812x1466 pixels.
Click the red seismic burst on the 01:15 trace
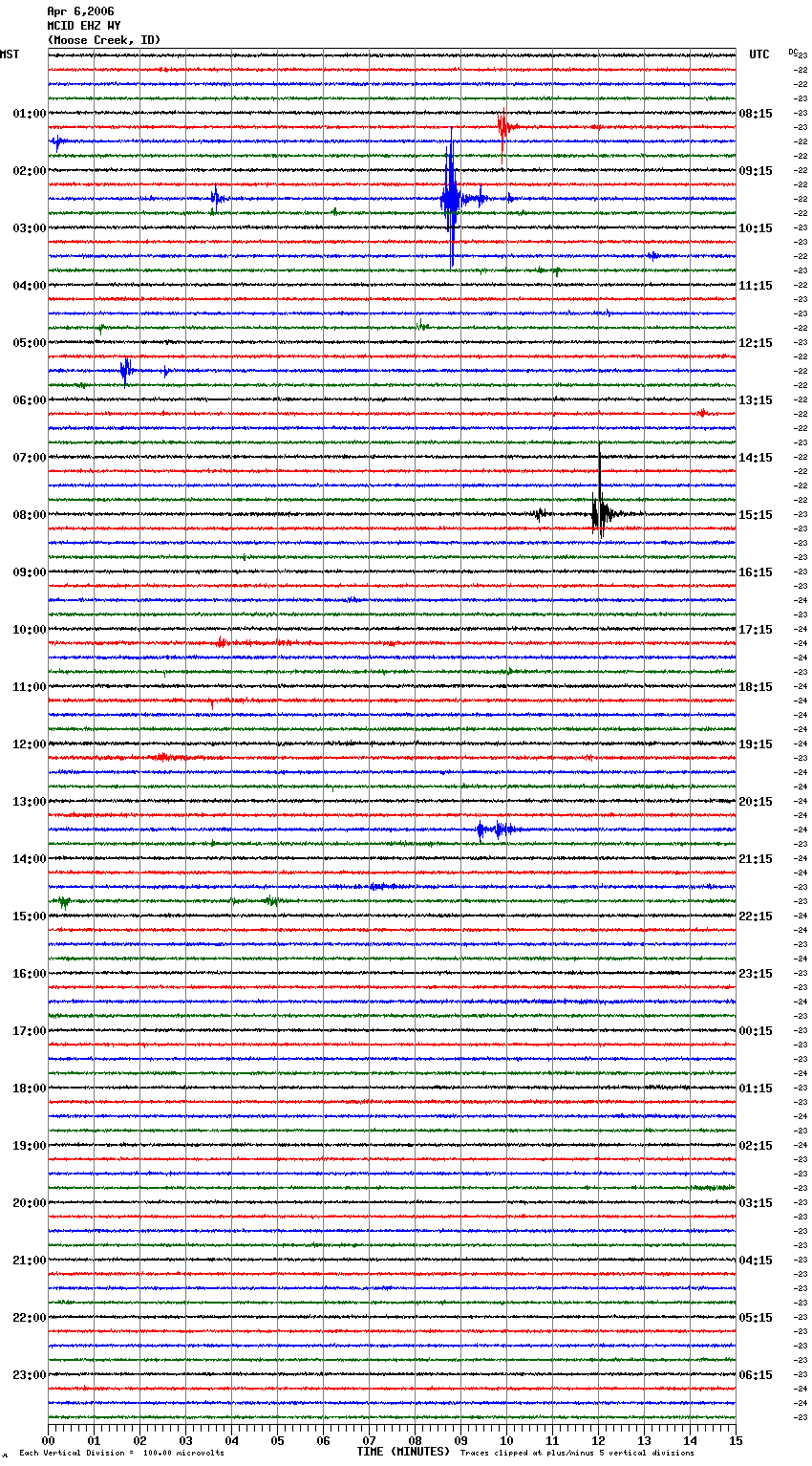[503, 127]
